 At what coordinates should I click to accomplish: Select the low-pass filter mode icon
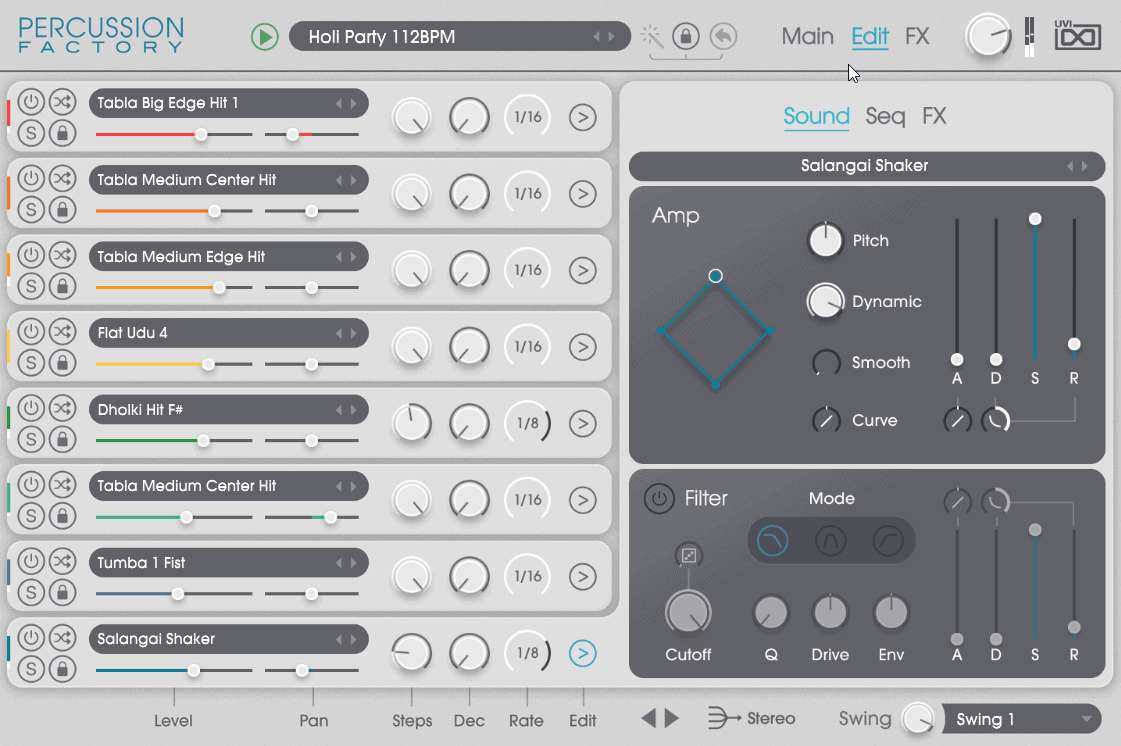772,541
